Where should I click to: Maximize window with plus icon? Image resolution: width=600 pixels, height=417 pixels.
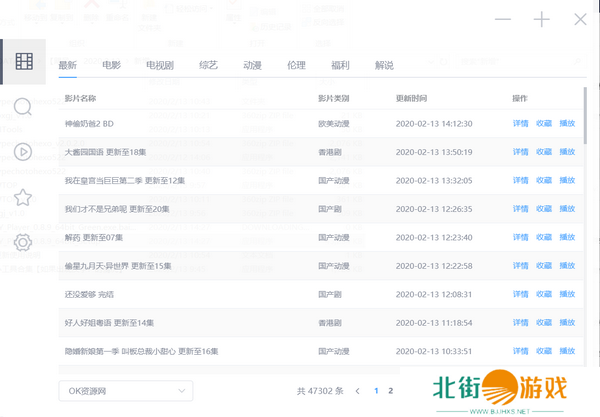click(x=541, y=20)
